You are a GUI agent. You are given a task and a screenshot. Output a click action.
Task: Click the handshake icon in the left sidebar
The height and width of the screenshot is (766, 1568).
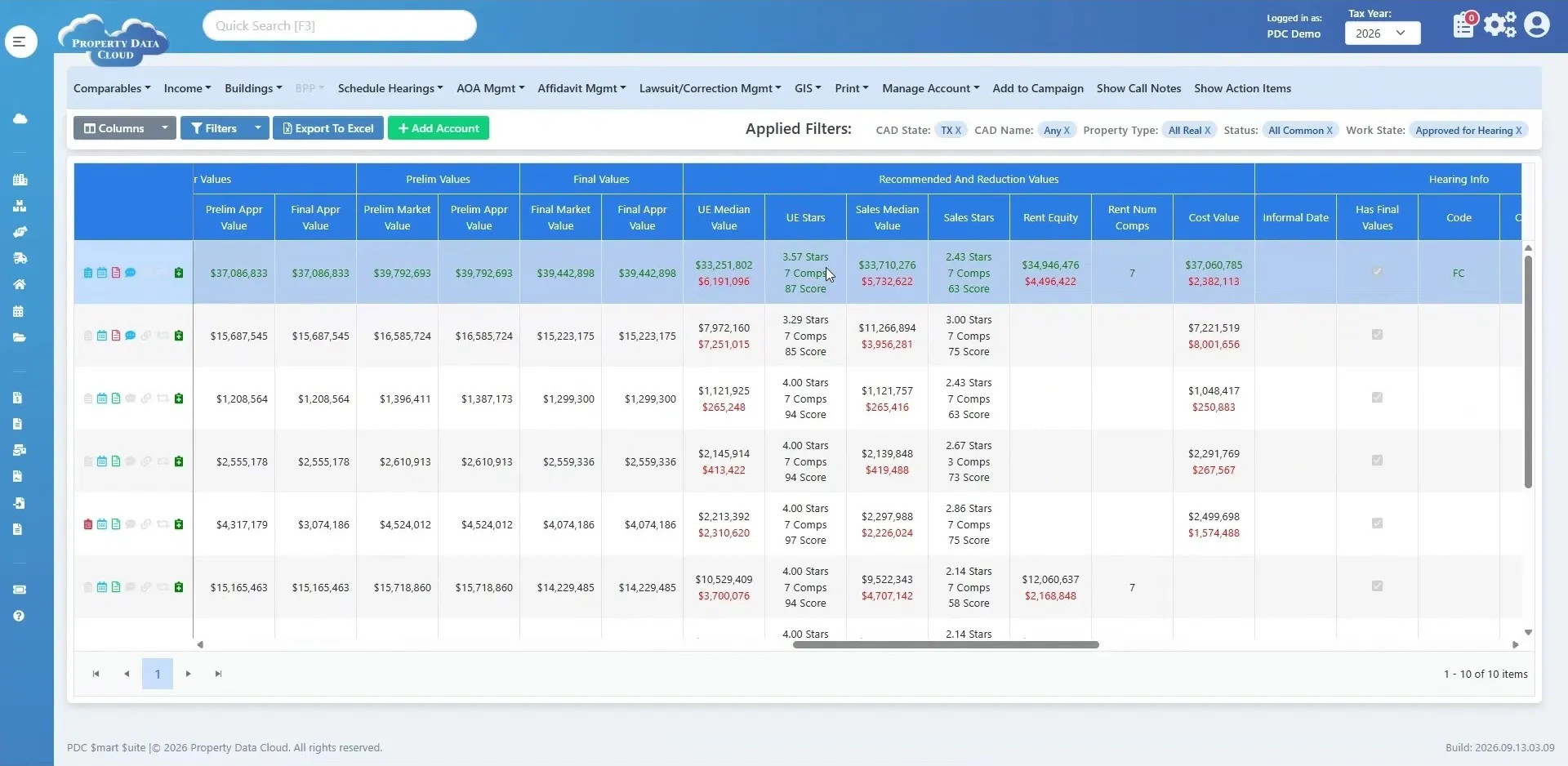point(20,232)
